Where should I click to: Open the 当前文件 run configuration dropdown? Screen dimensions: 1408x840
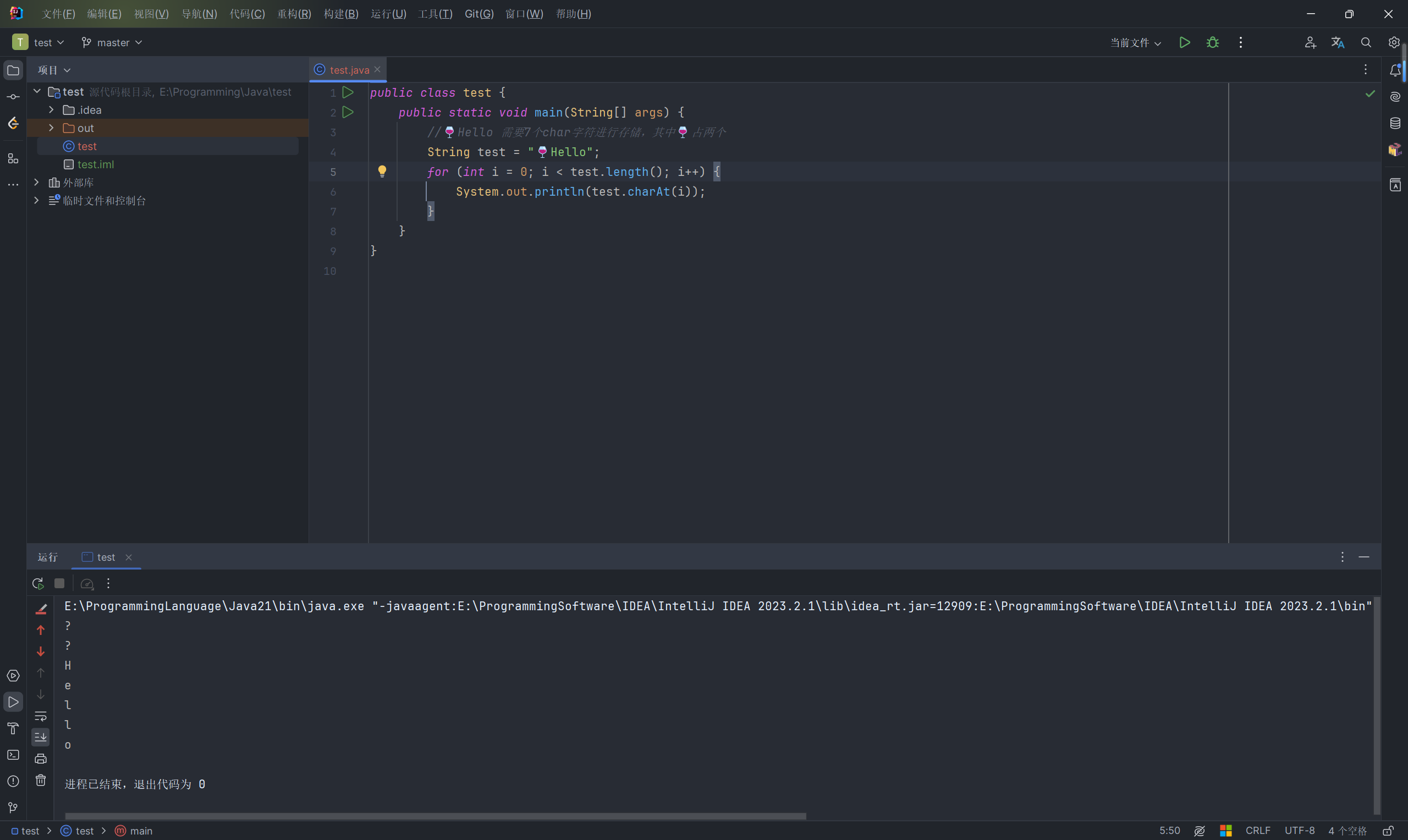[1135, 42]
